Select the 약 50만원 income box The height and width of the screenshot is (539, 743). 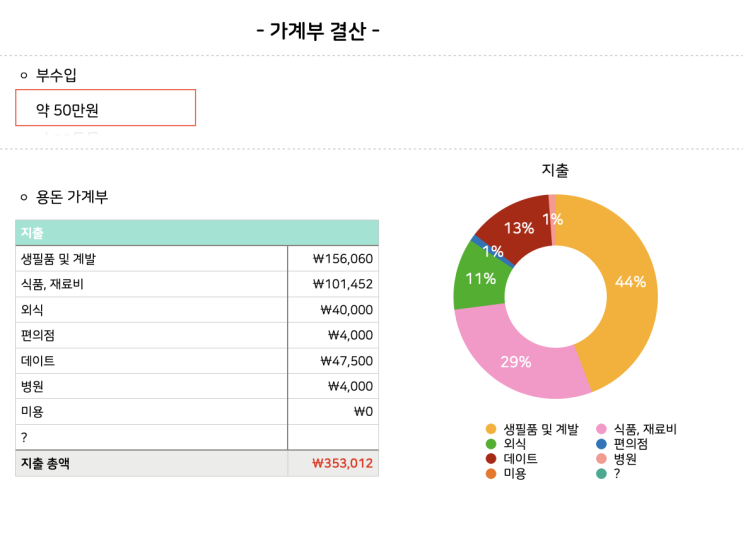coord(105,108)
